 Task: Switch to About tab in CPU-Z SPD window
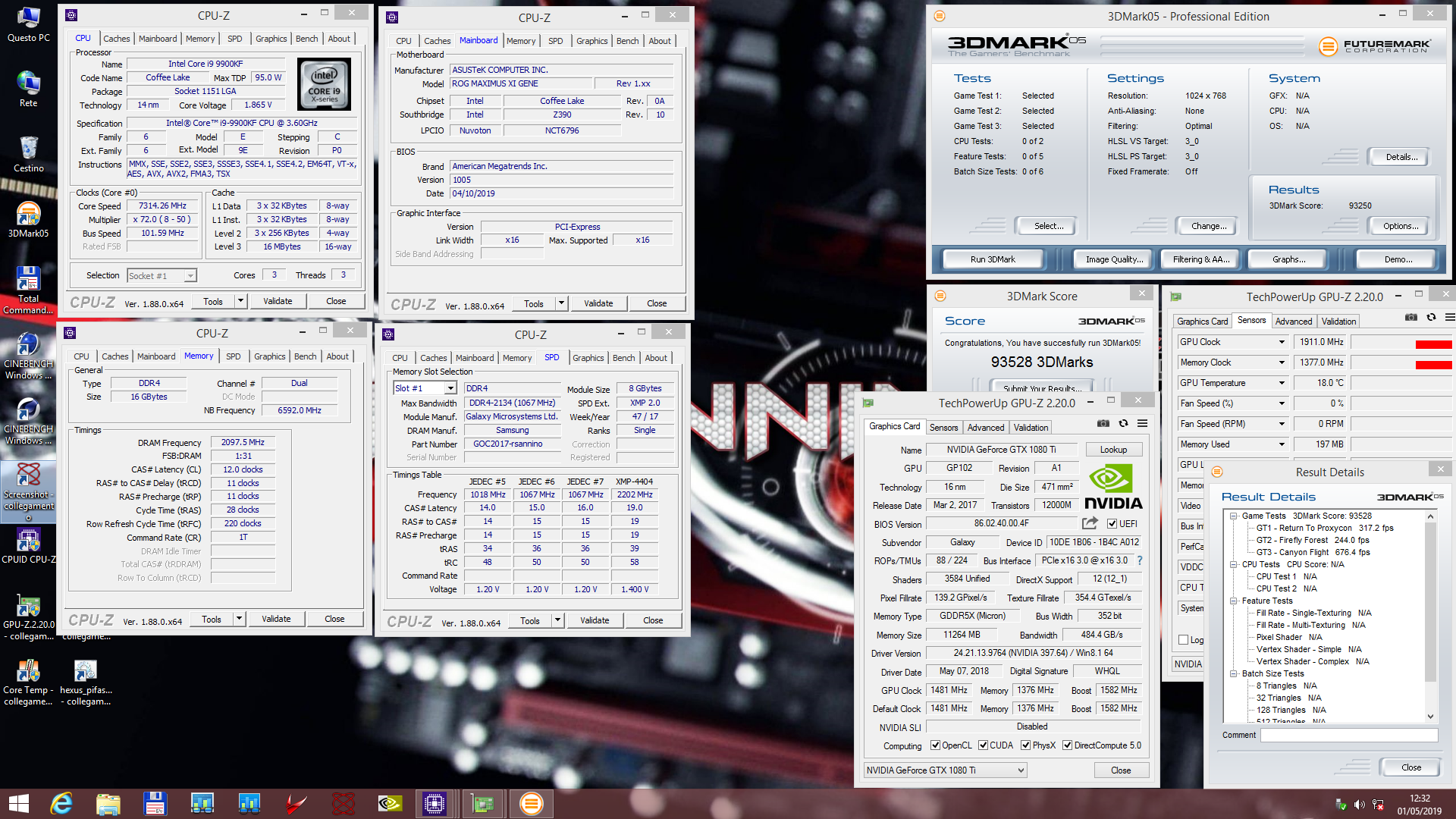(x=656, y=358)
